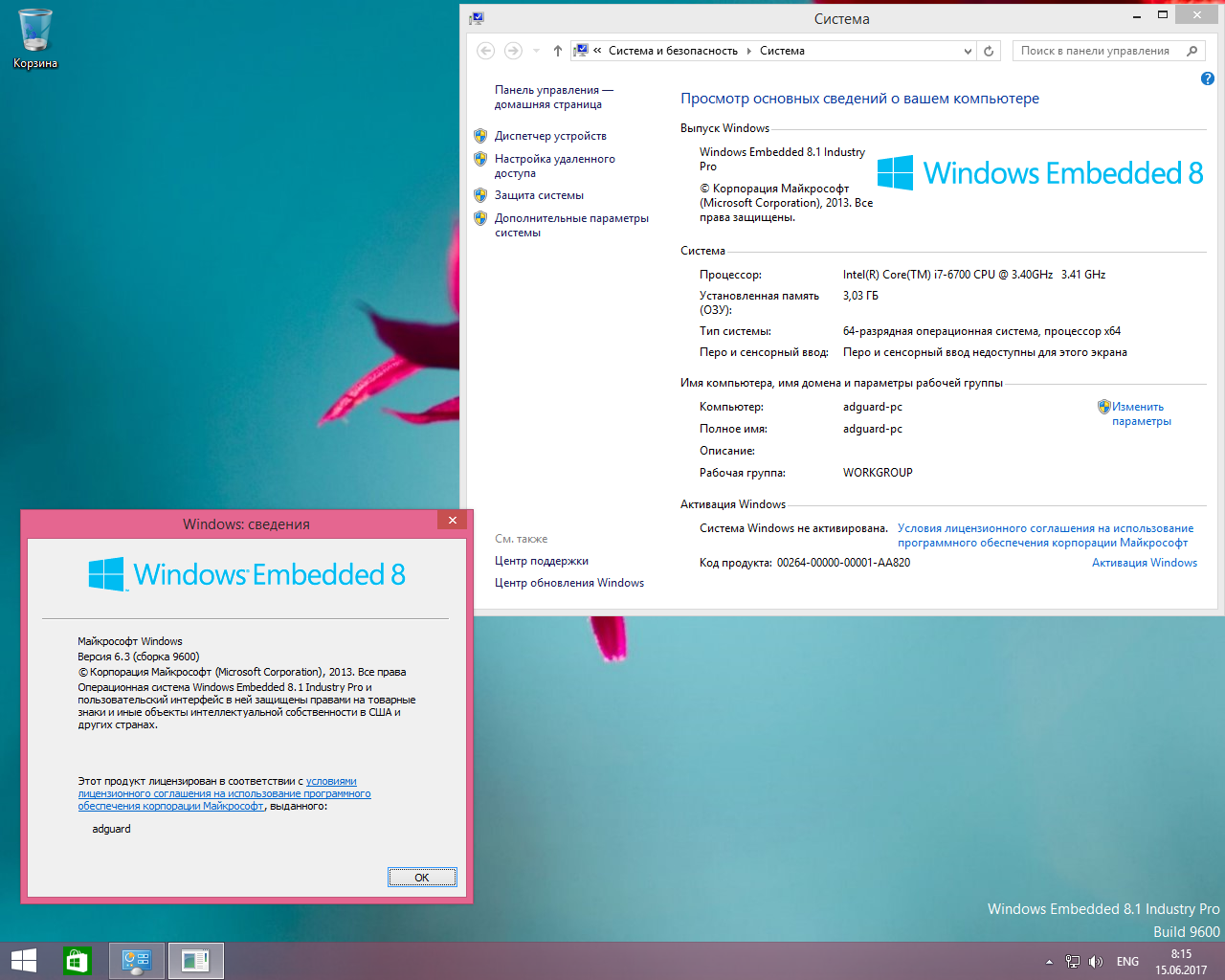Click shield icon beside 'Настройка удаленного доступа'
Viewport: 1225px width, 980px height.
(480, 159)
